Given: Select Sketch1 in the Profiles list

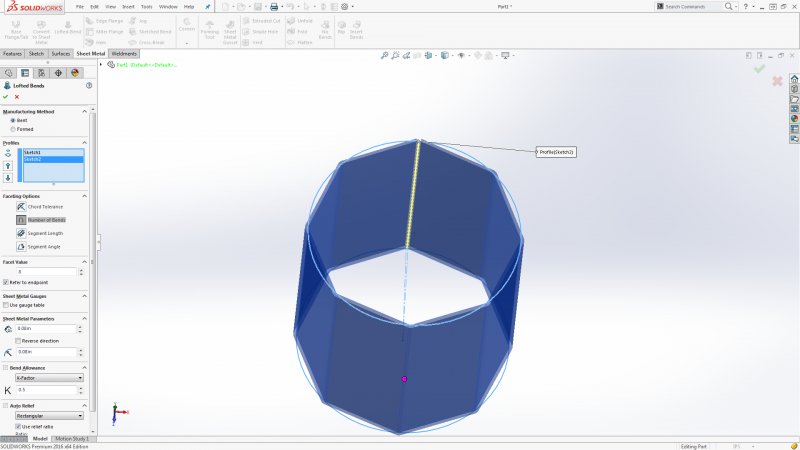Looking at the screenshot, I should [53, 153].
